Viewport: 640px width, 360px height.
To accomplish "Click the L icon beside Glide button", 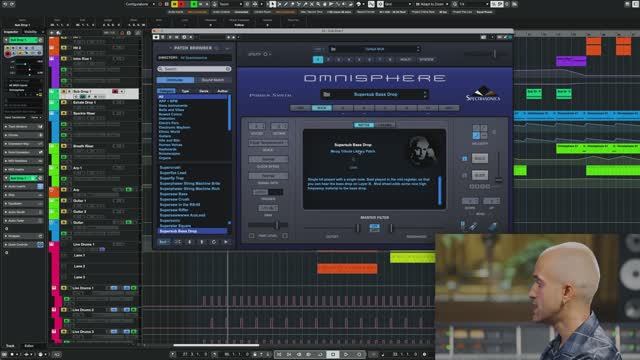I will tap(464, 175).
